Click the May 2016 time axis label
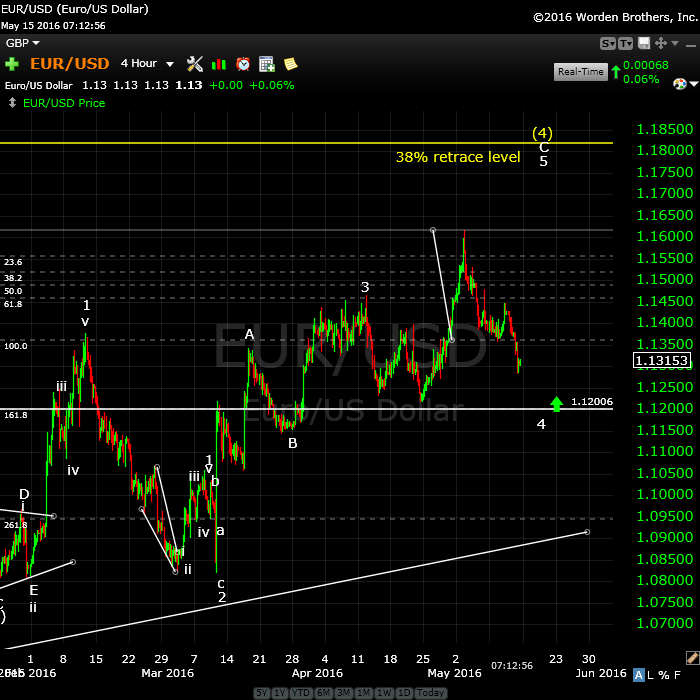The image size is (700, 700). pos(454,673)
